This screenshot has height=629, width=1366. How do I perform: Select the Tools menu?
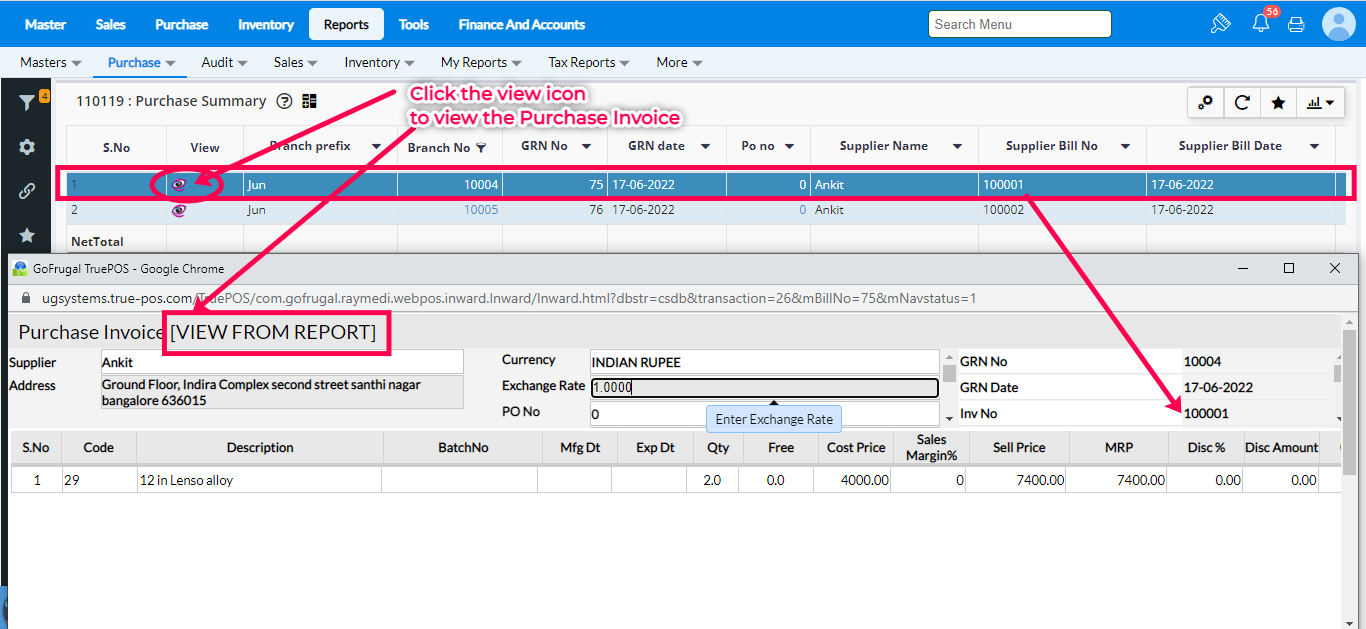(x=414, y=24)
